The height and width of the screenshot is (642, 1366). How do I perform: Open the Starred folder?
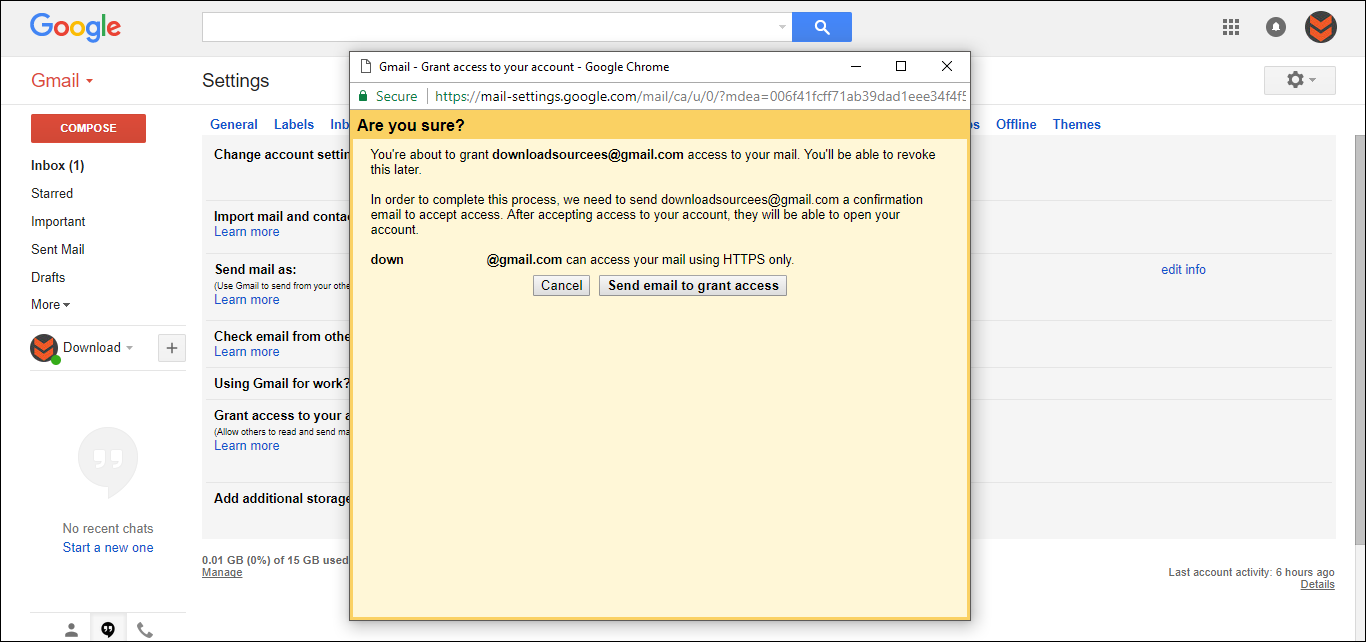52,193
